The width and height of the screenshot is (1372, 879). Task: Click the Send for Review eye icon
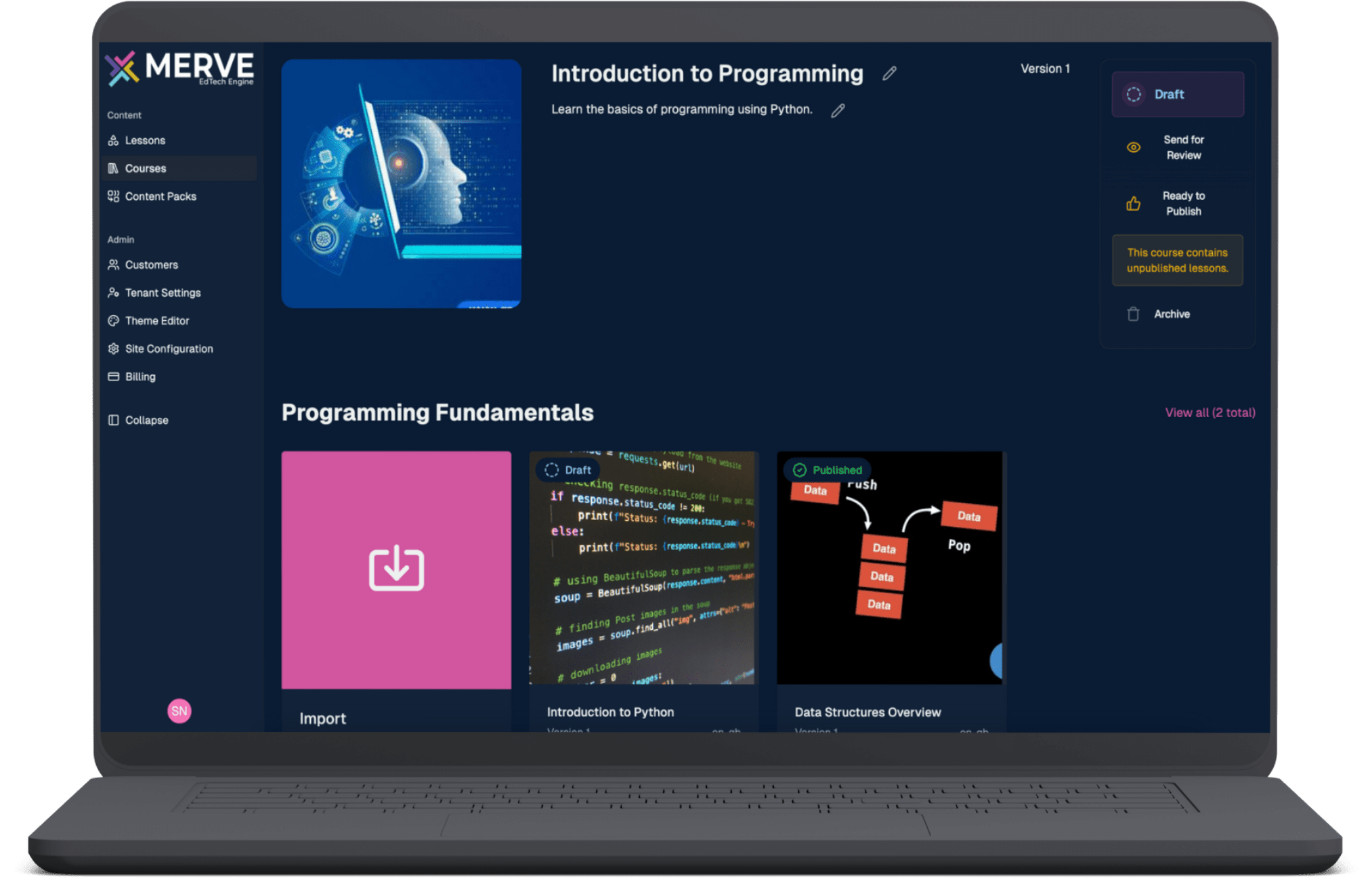(x=1133, y=148)
